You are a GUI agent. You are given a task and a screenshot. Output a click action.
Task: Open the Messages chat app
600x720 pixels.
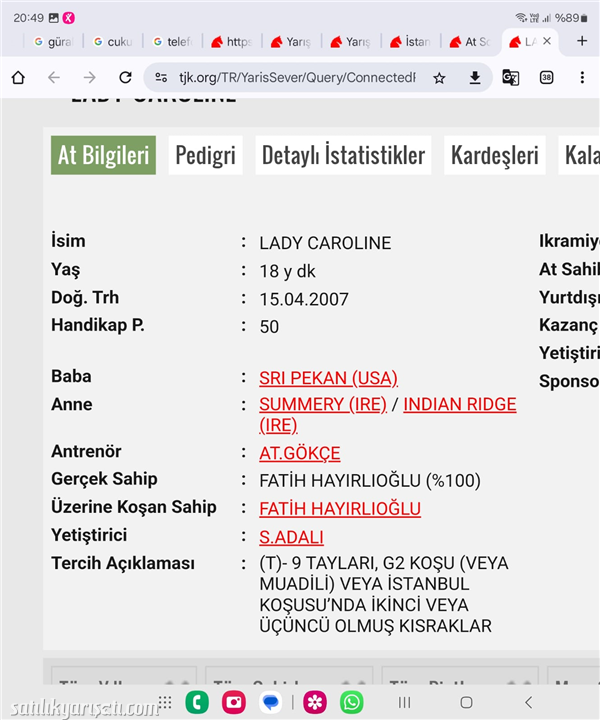(270, 702)
